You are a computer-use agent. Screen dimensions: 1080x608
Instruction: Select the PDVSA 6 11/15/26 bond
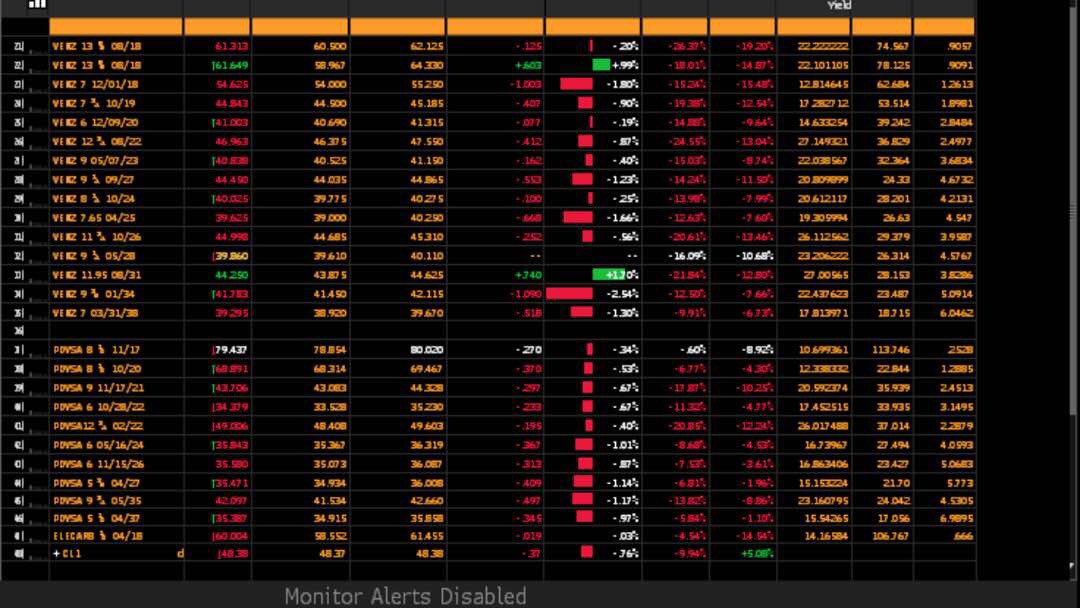[98, 464]
